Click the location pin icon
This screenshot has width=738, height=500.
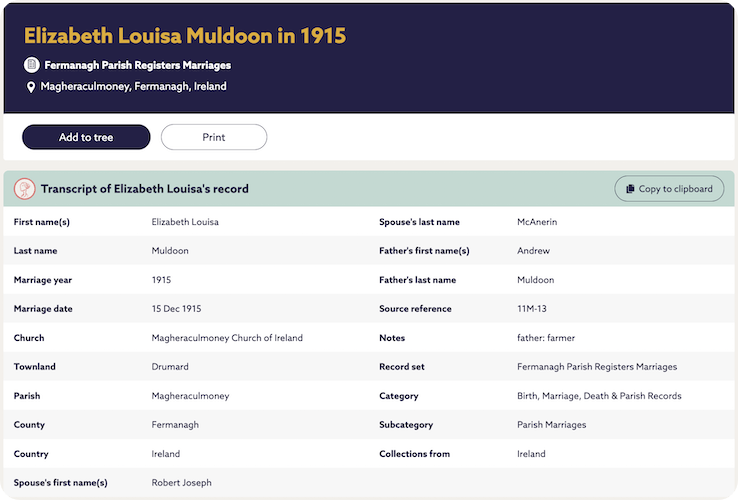[31, 87]
